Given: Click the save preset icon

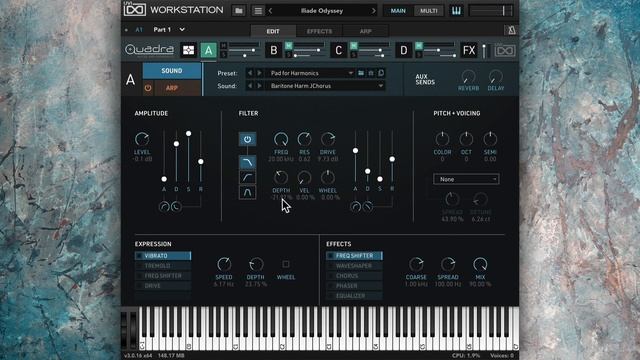Looking at the screenshot, I should click(371, 73).
